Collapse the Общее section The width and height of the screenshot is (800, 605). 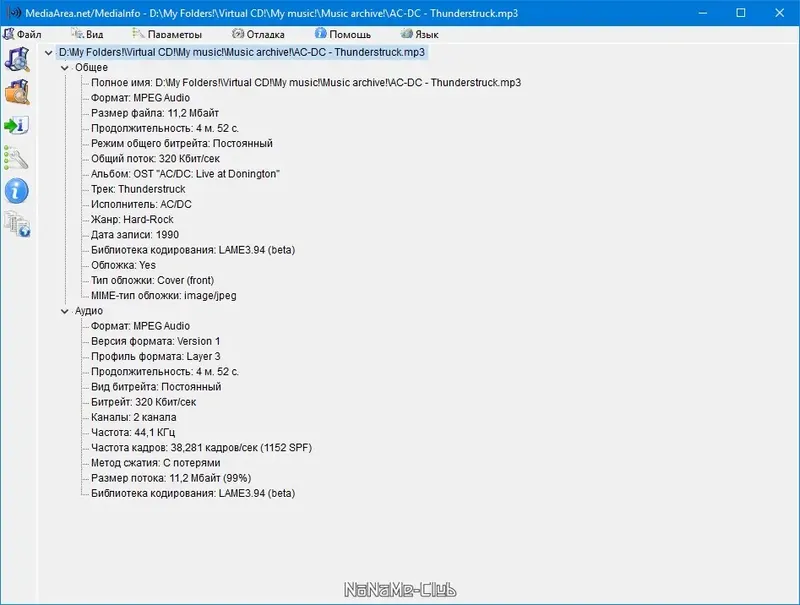point(65,68)
